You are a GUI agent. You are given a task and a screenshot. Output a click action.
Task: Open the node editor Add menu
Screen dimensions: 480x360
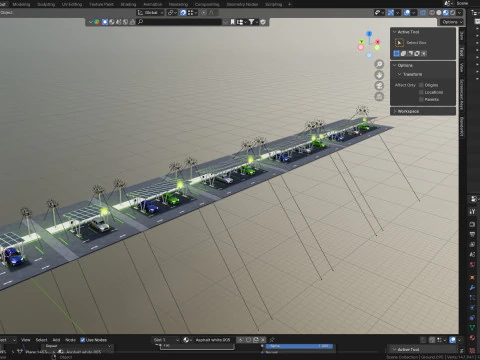pos(56,340)
